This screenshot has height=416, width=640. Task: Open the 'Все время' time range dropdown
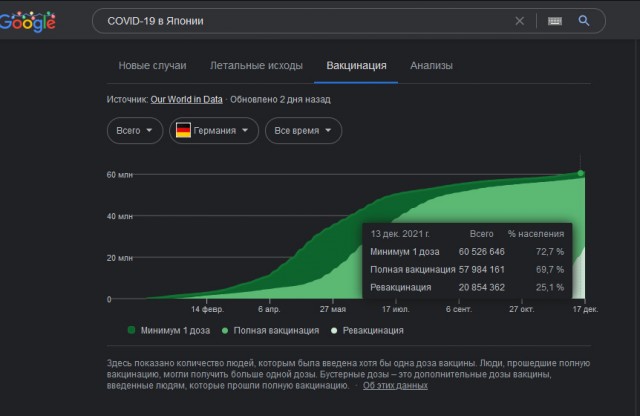pyautogui.click(x=303, y=131)
